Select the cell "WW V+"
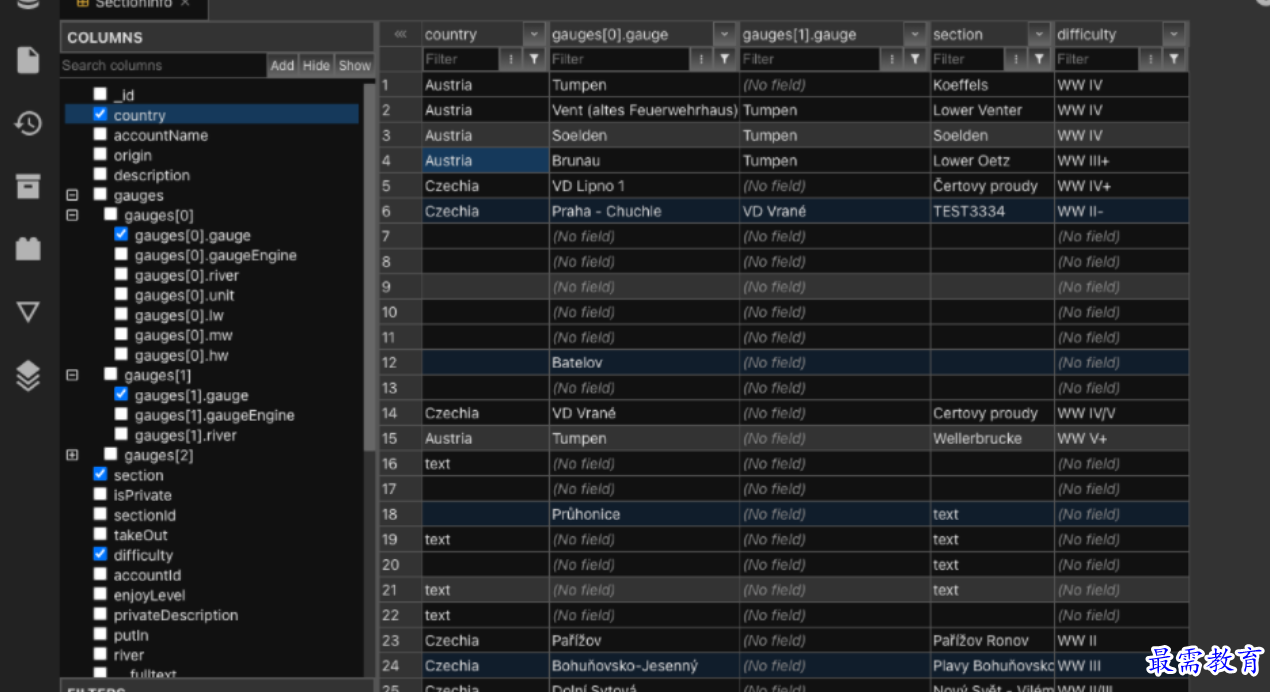 [1122, 438]
